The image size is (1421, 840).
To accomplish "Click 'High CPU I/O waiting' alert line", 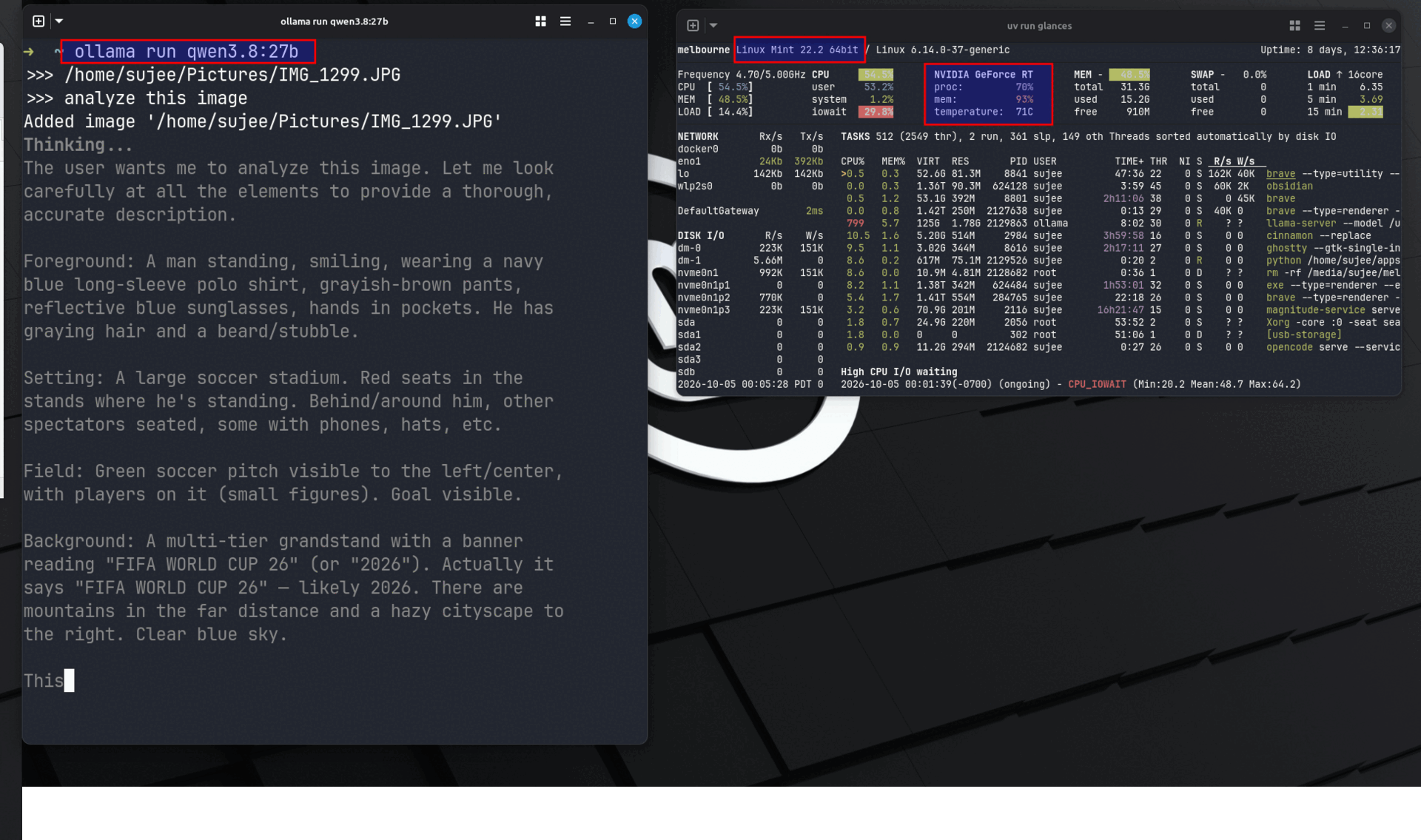I will pos(898,372).
